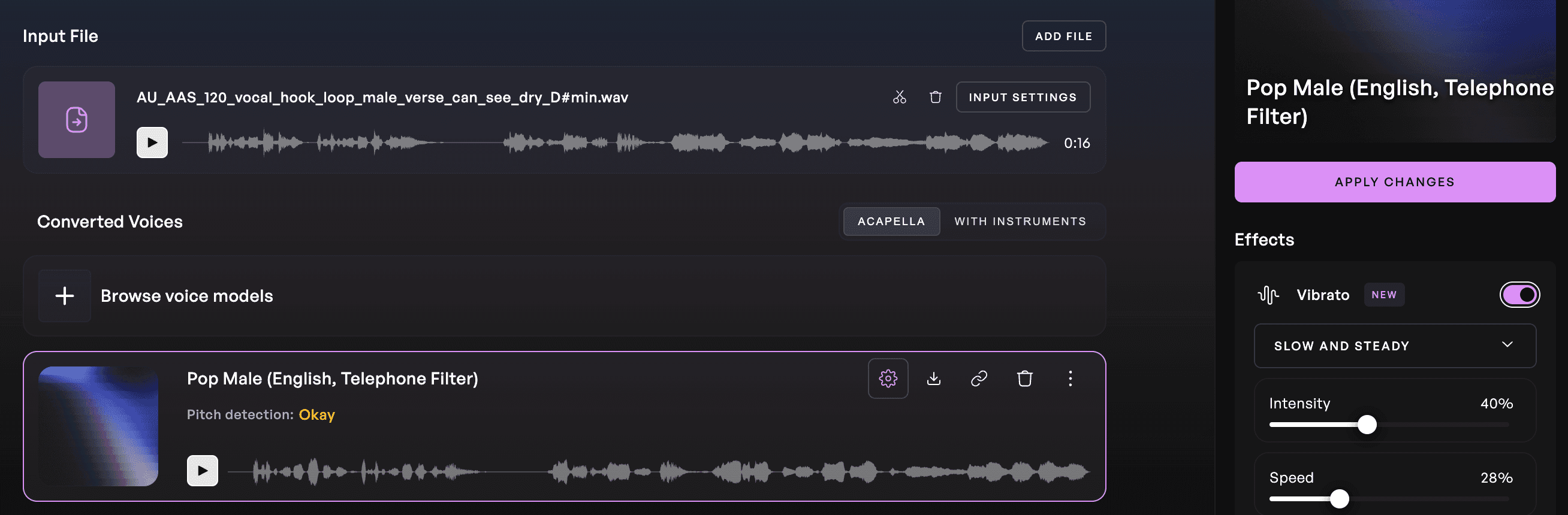Adjust the Intensity slider handle
This screenshot has width=1568, height=515.
tap(1367, 425)
